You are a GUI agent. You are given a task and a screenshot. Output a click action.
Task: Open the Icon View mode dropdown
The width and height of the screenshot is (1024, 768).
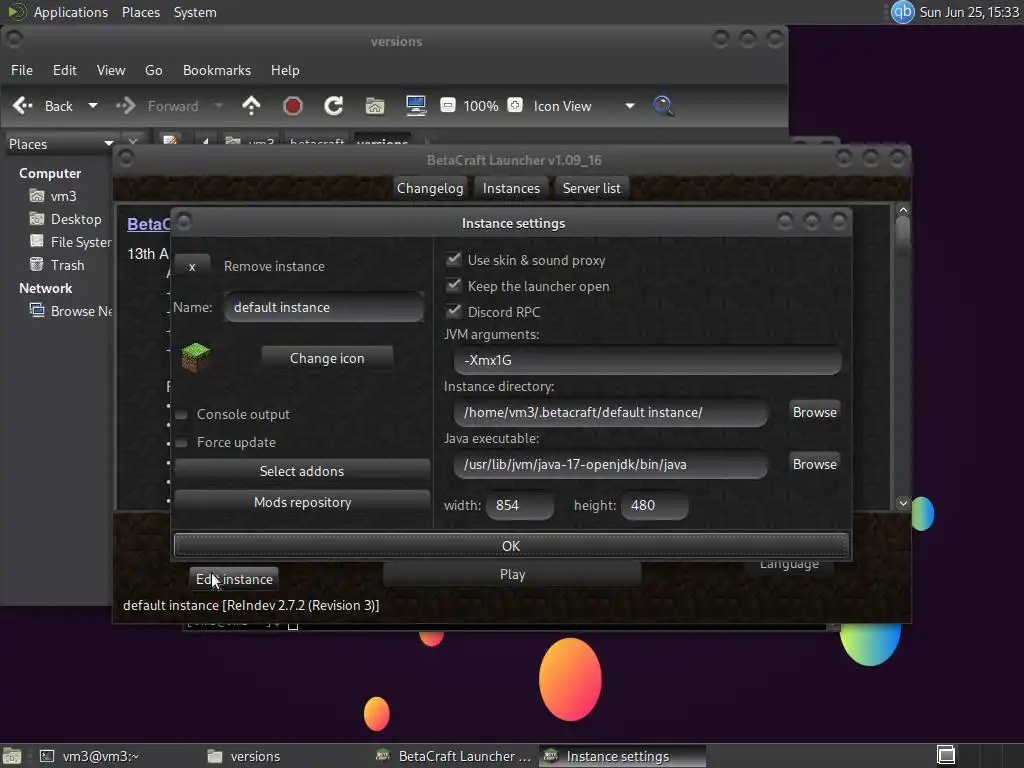click(583, 106)
